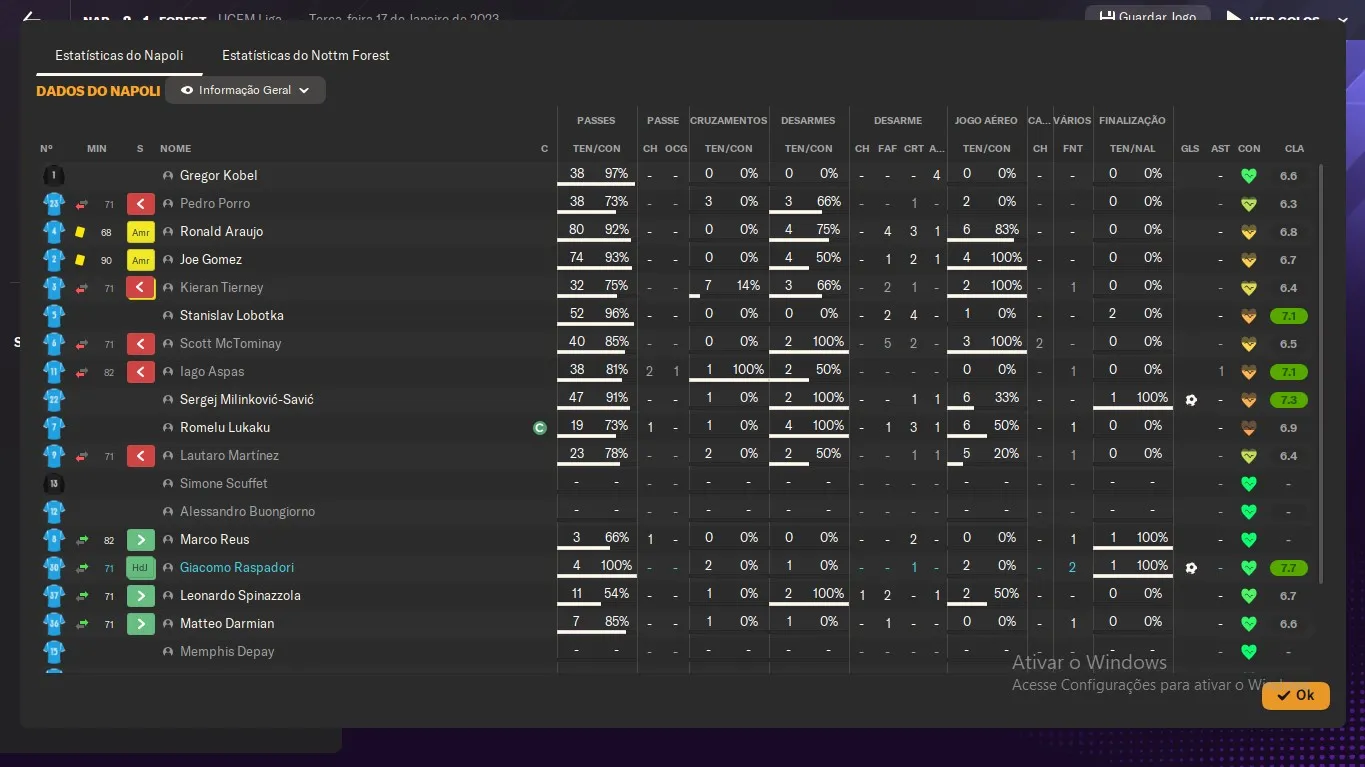Switch to Estatísticas do Nottm Forest tab
This screenshot has height=767, width=1365.
(305, 55)
